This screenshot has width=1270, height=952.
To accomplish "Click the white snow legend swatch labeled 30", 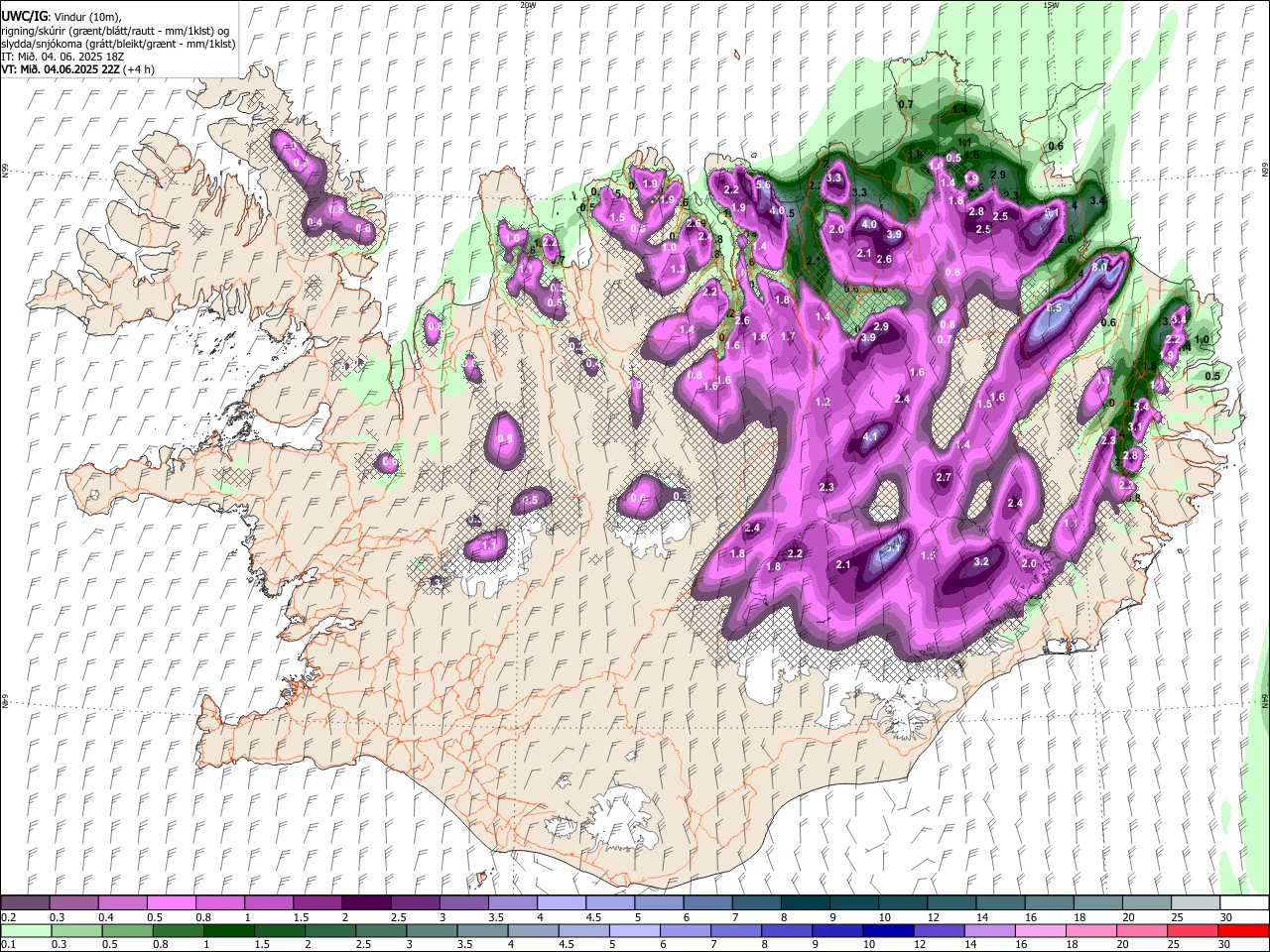I will click(1244, 902).
